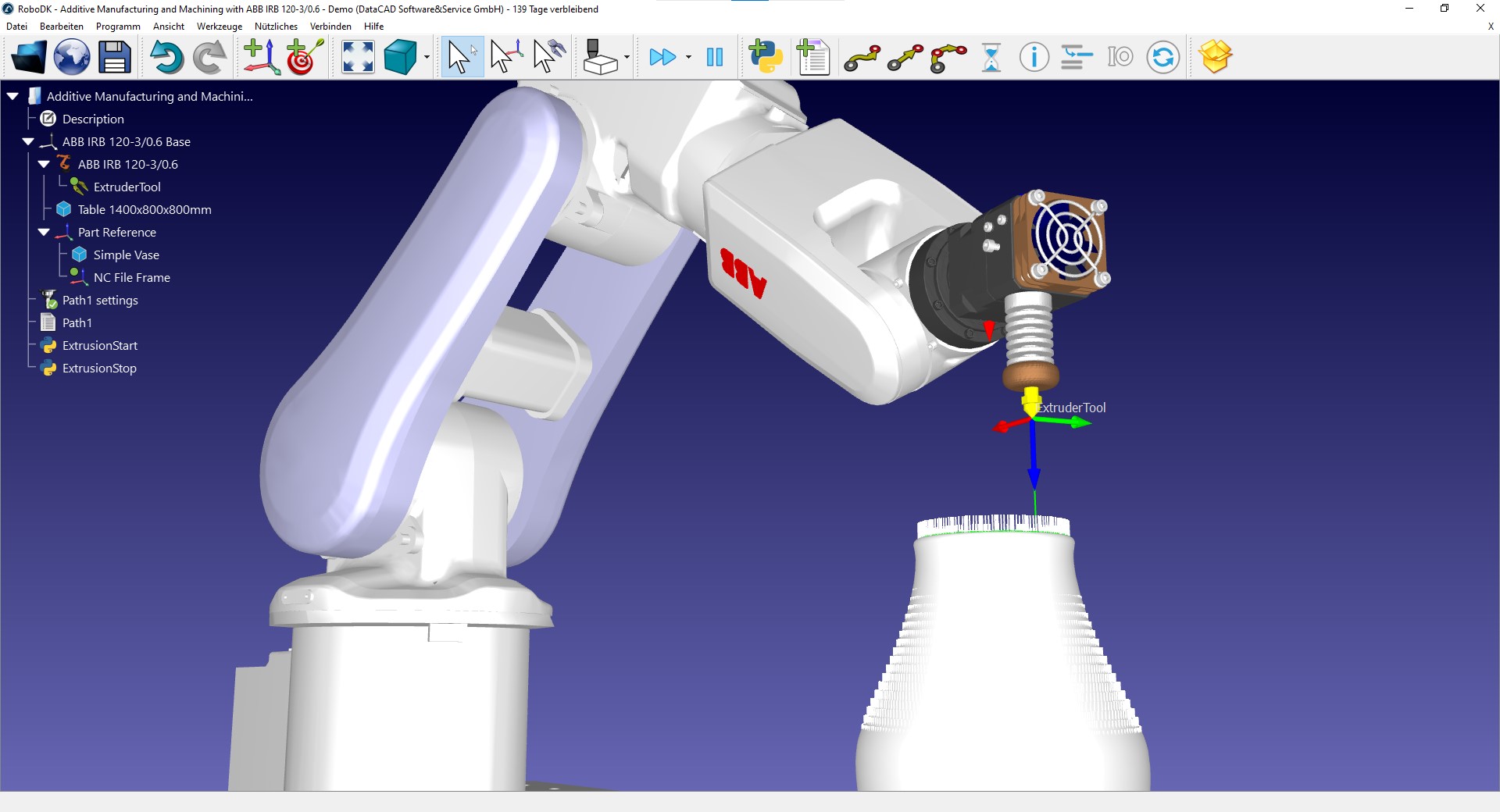Select the Path1 program in the tree
1500x812 pixels.
point(77,322)
